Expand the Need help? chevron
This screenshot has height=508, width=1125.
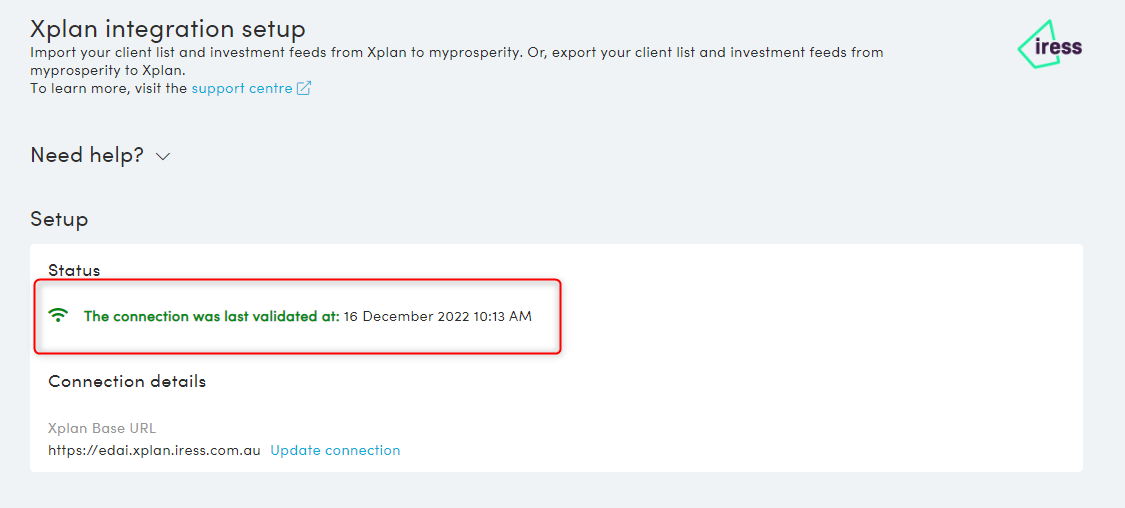(163, 156)
